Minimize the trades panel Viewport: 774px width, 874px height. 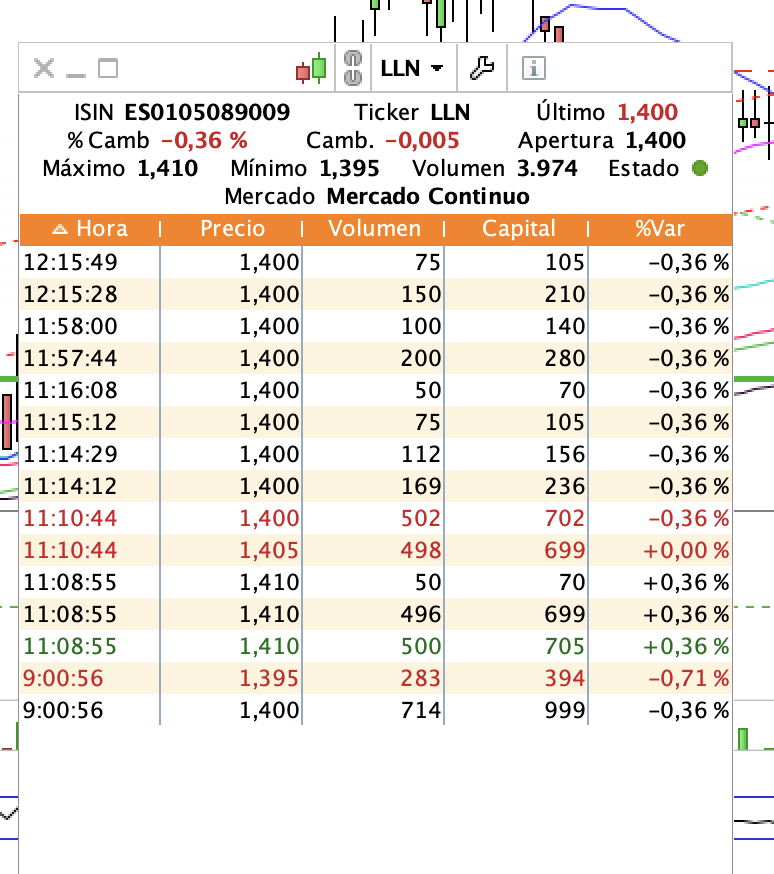pyautogui.click(x=76, y=70)
